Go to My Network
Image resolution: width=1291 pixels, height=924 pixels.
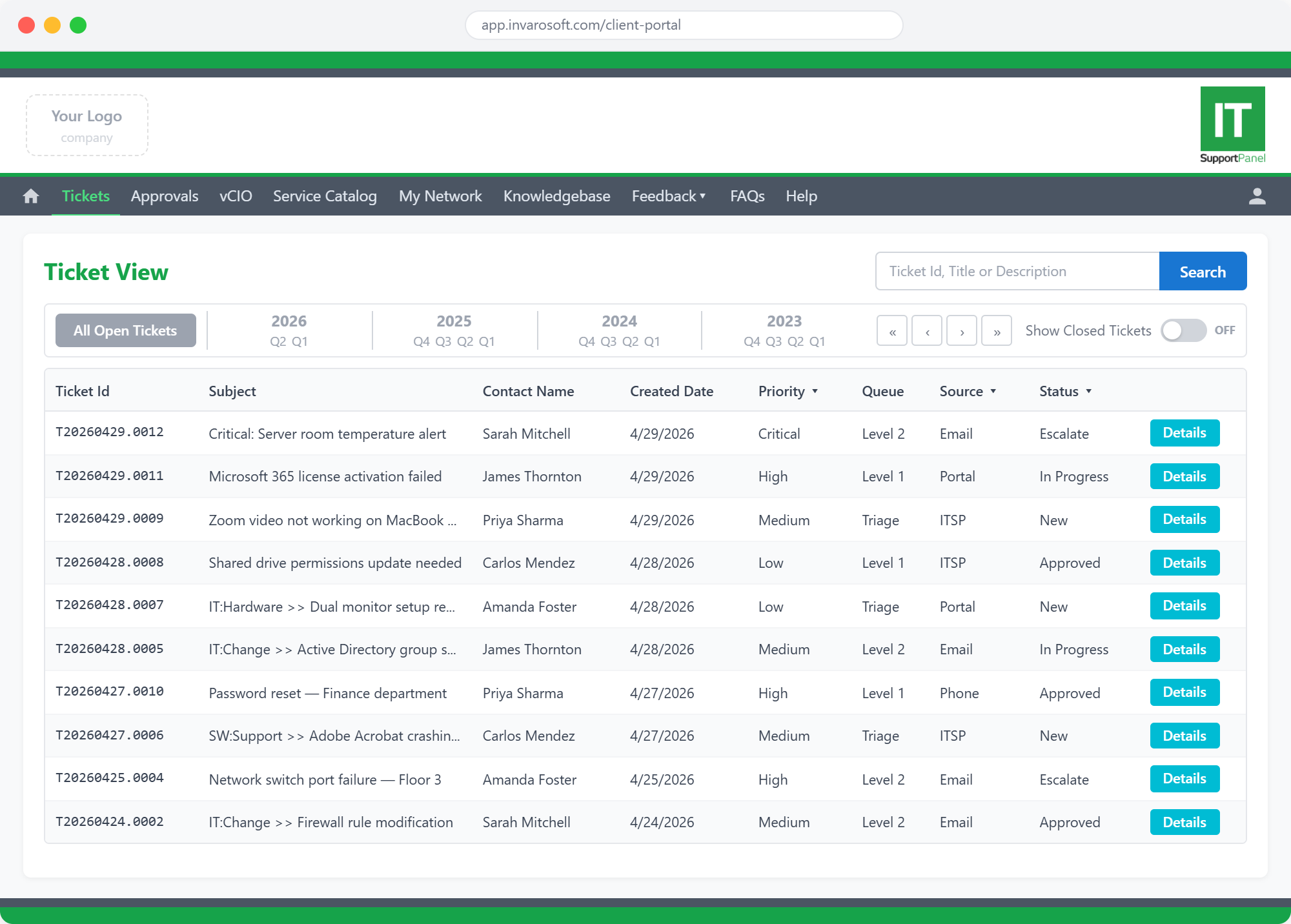point(440,196)
